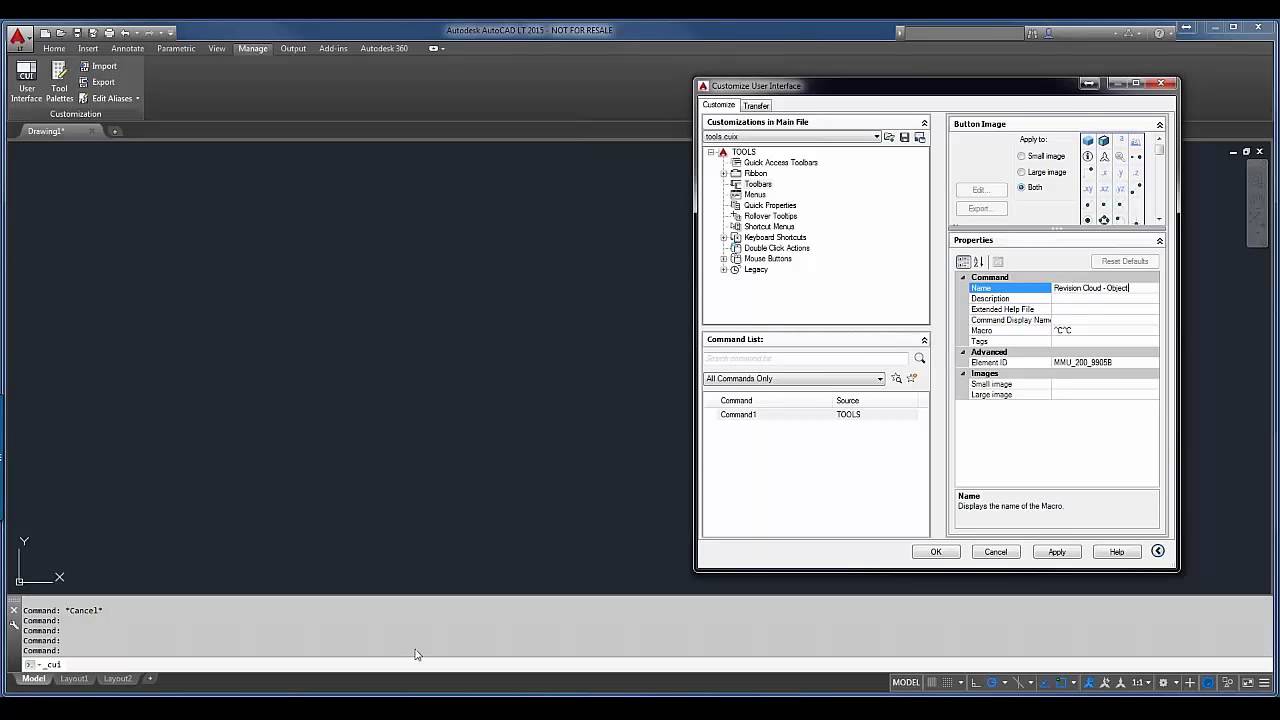This screenshot has height=720, width=1280.
Task: Open status bar customization menu icon
Action: [1265, 682]
